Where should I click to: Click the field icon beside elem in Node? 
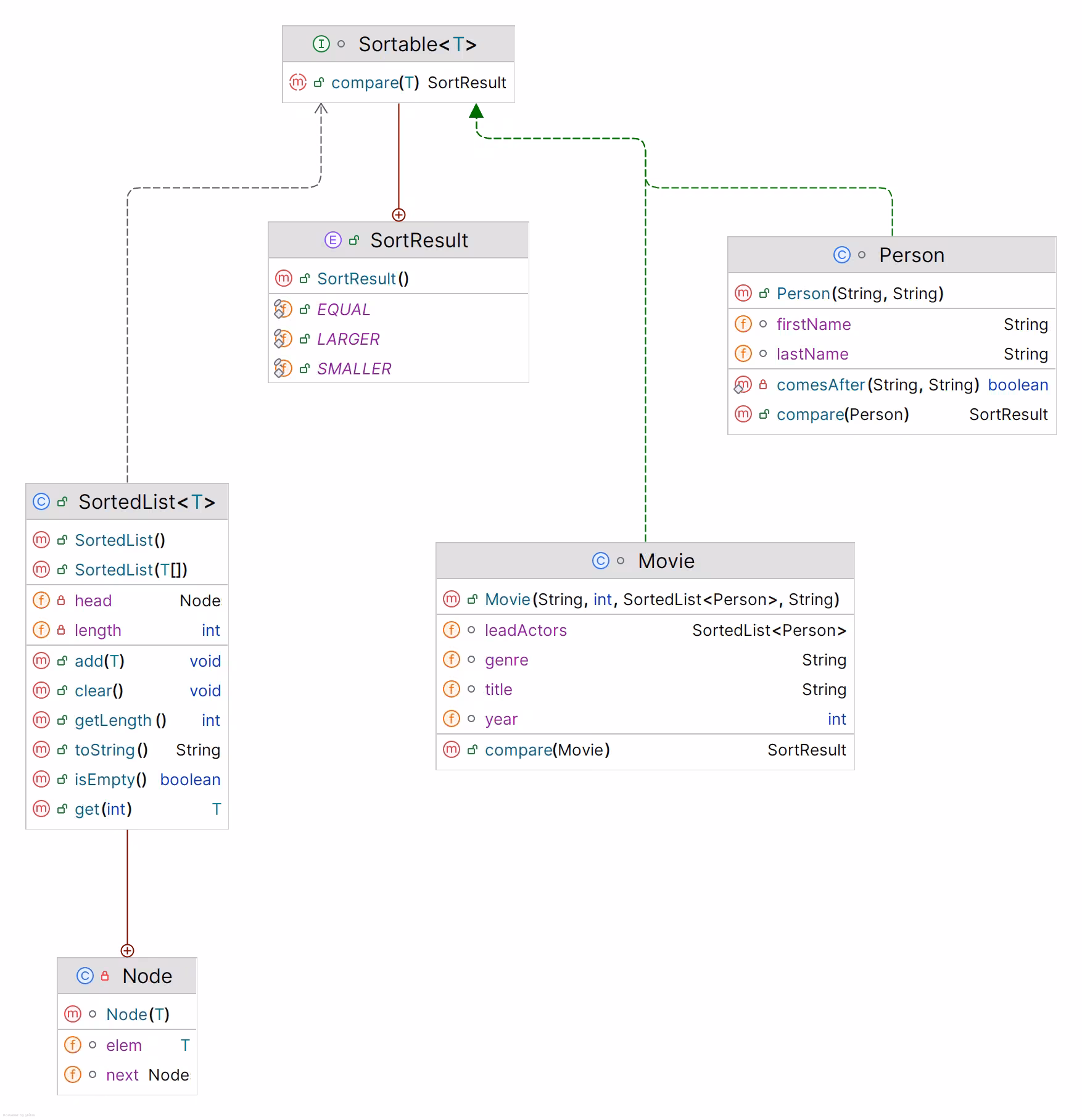pyautogui.click(x=72, y=1045)
